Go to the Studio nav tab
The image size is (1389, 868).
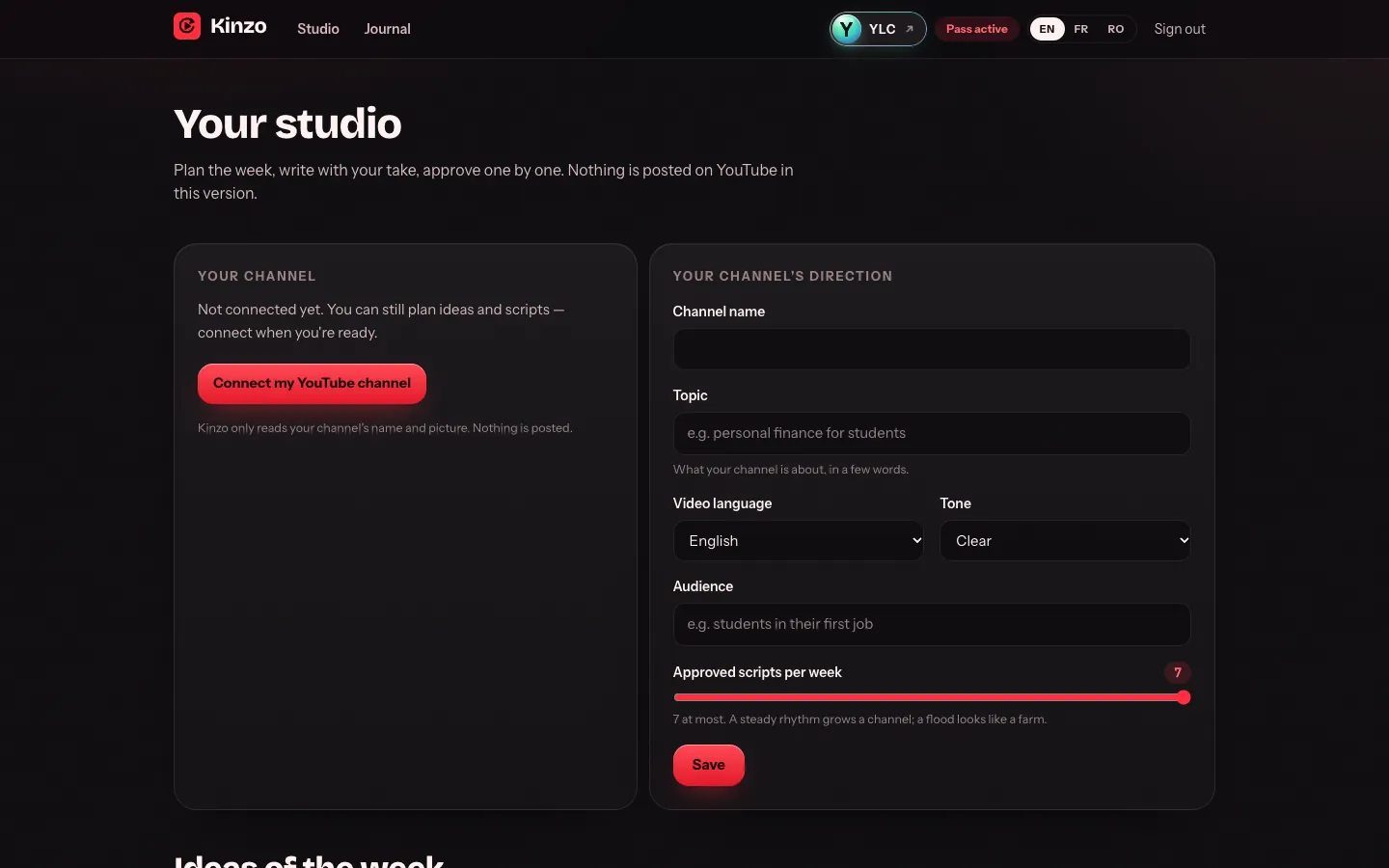pyautogui.click(x=318, y=29)
